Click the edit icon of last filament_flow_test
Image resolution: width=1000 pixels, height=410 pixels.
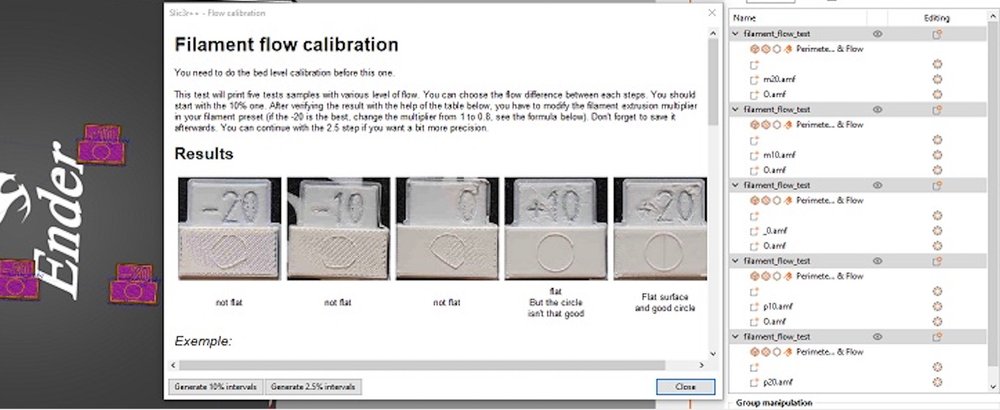click(937, 337)
